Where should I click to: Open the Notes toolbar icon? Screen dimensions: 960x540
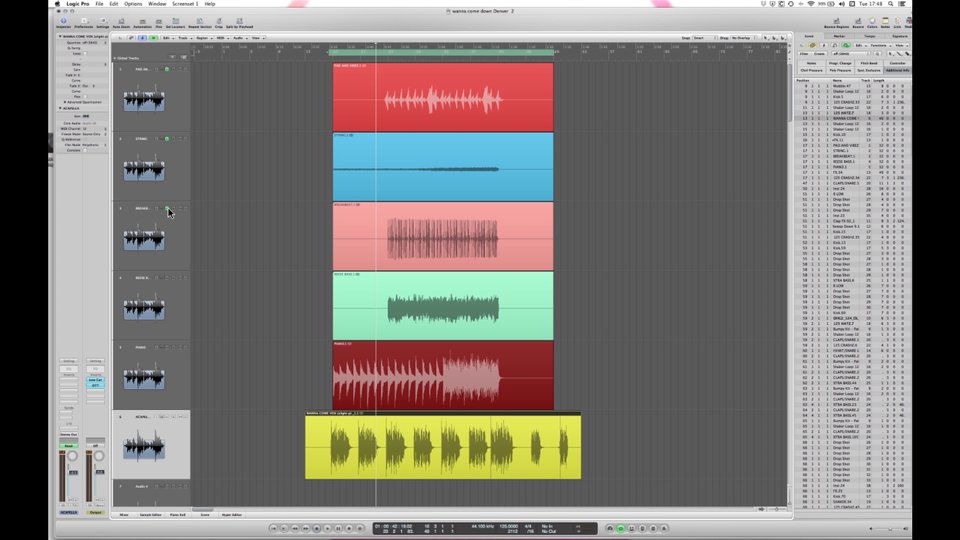click(885, 23)
